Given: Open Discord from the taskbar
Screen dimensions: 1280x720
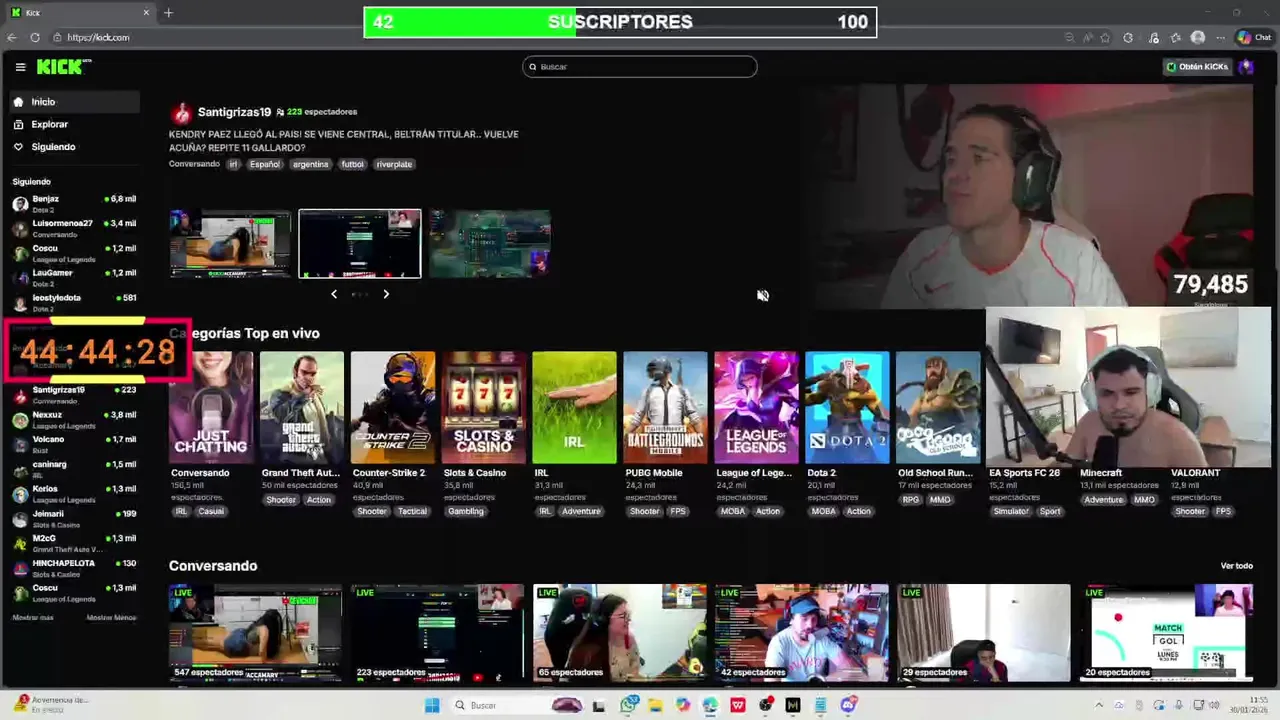Looking at the screenshot, I should (x=849, y=705).
